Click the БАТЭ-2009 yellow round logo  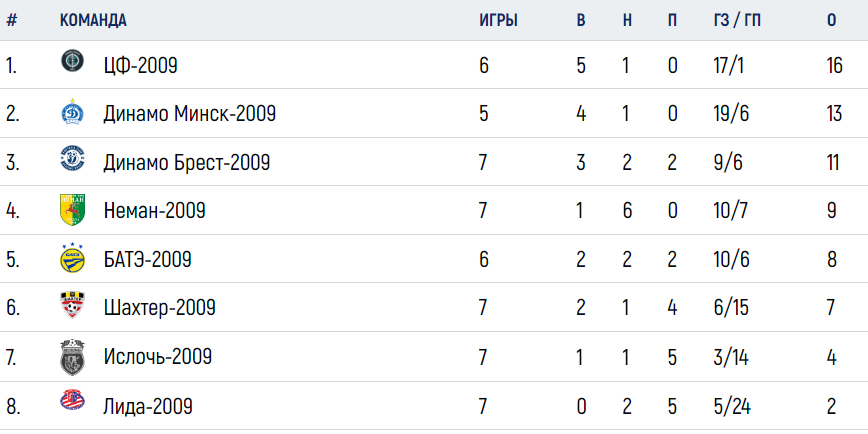[72, 258]
